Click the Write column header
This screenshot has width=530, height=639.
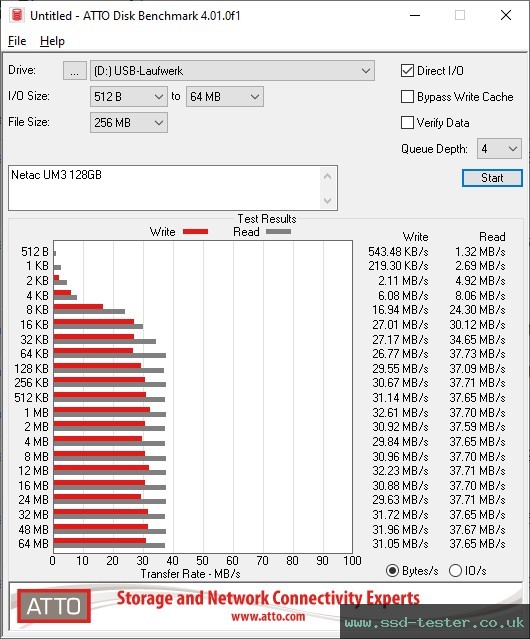point(416,237)
